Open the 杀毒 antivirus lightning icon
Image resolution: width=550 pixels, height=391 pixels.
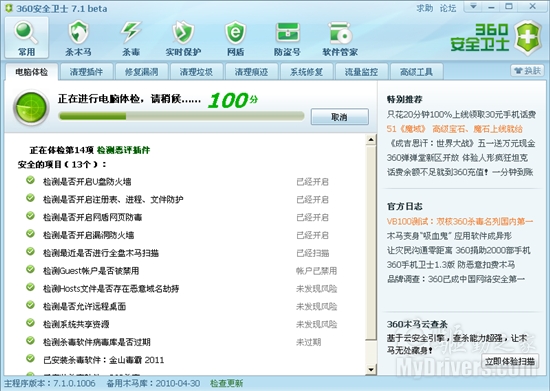click(131, 38)
